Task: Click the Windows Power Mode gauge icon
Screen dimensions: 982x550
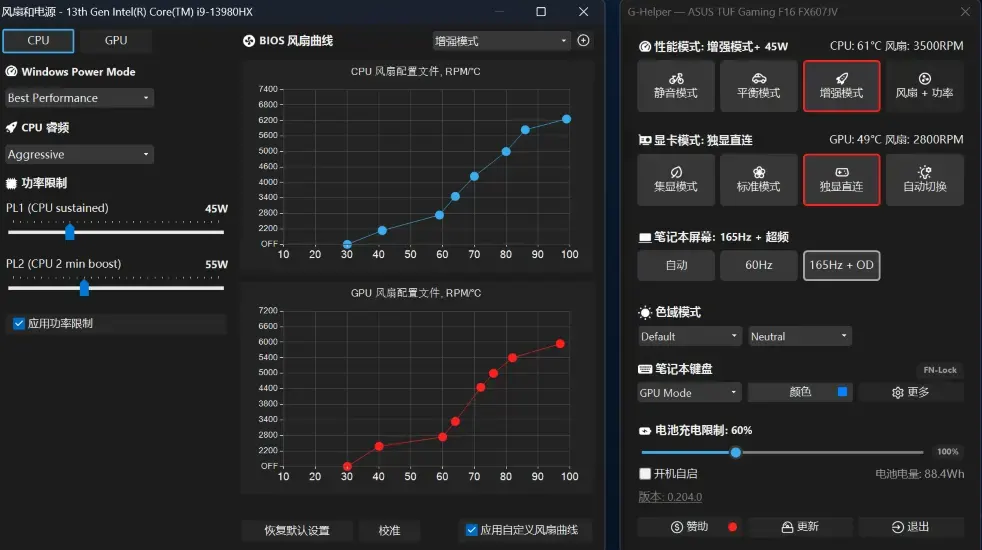Action: coord(11,71)
